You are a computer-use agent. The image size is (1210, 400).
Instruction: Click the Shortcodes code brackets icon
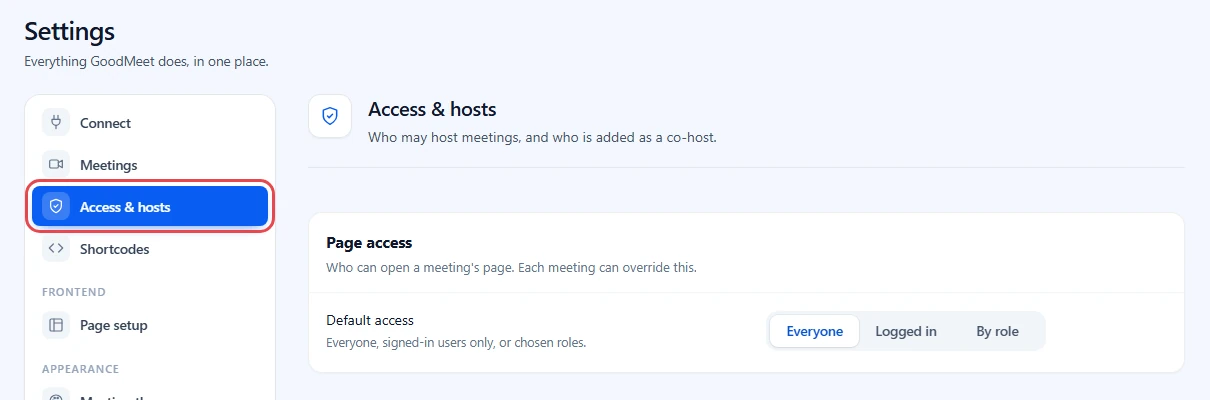tap(56, 249)
